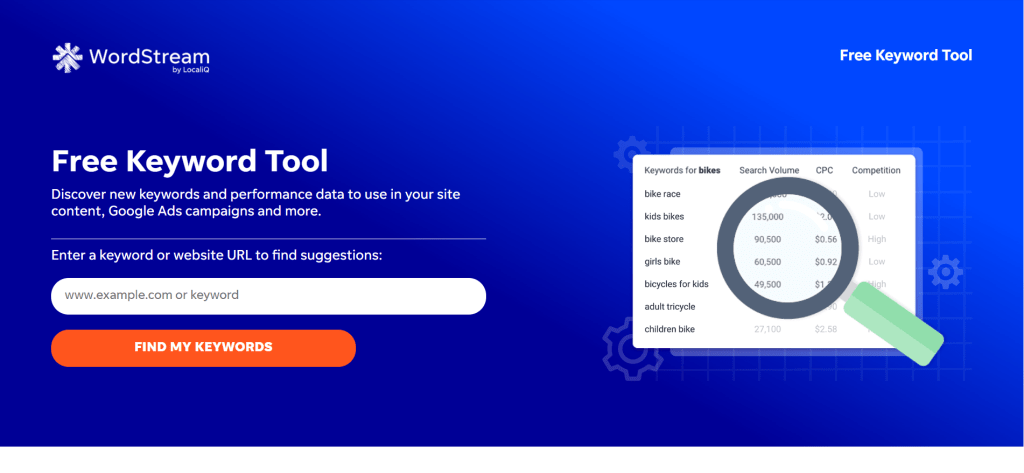Select the 'children bike' keyword row
Screen dimensions: 1024x473
point(773,329)
